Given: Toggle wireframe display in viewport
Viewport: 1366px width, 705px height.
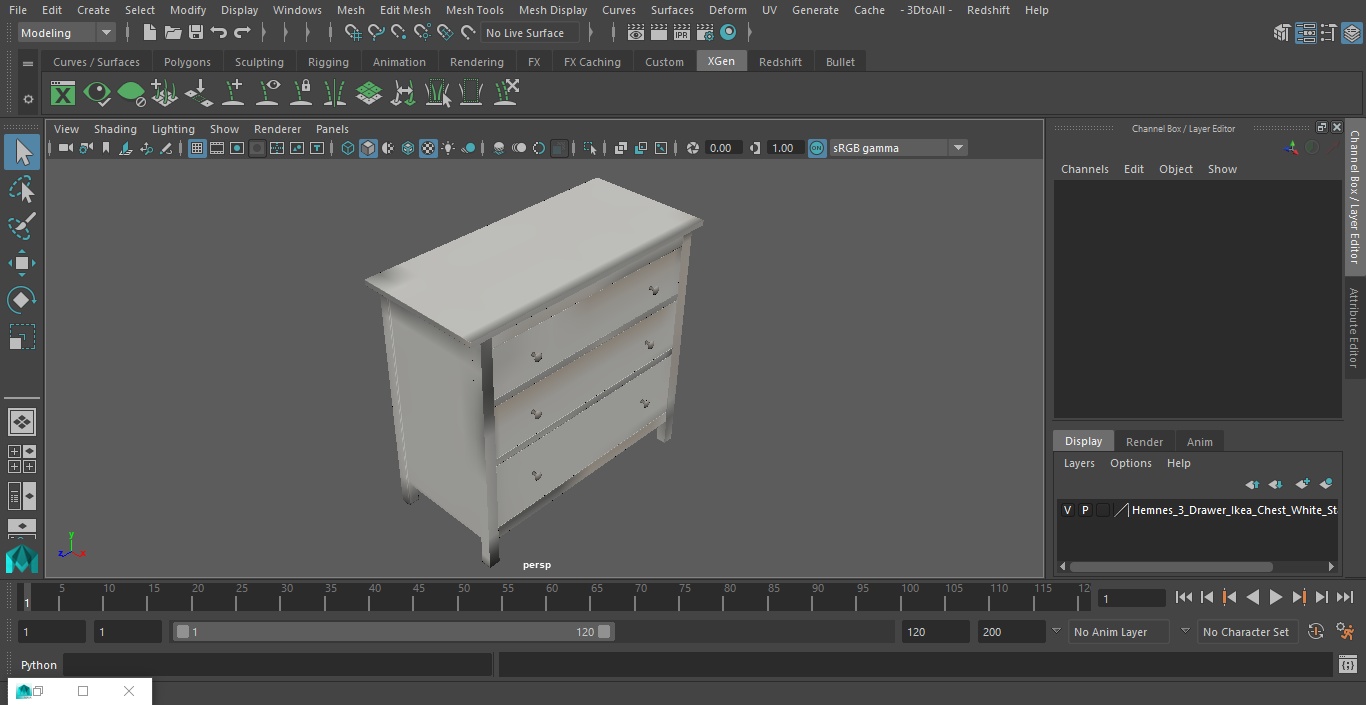Looking at the screenshot, I should (347, 148).
